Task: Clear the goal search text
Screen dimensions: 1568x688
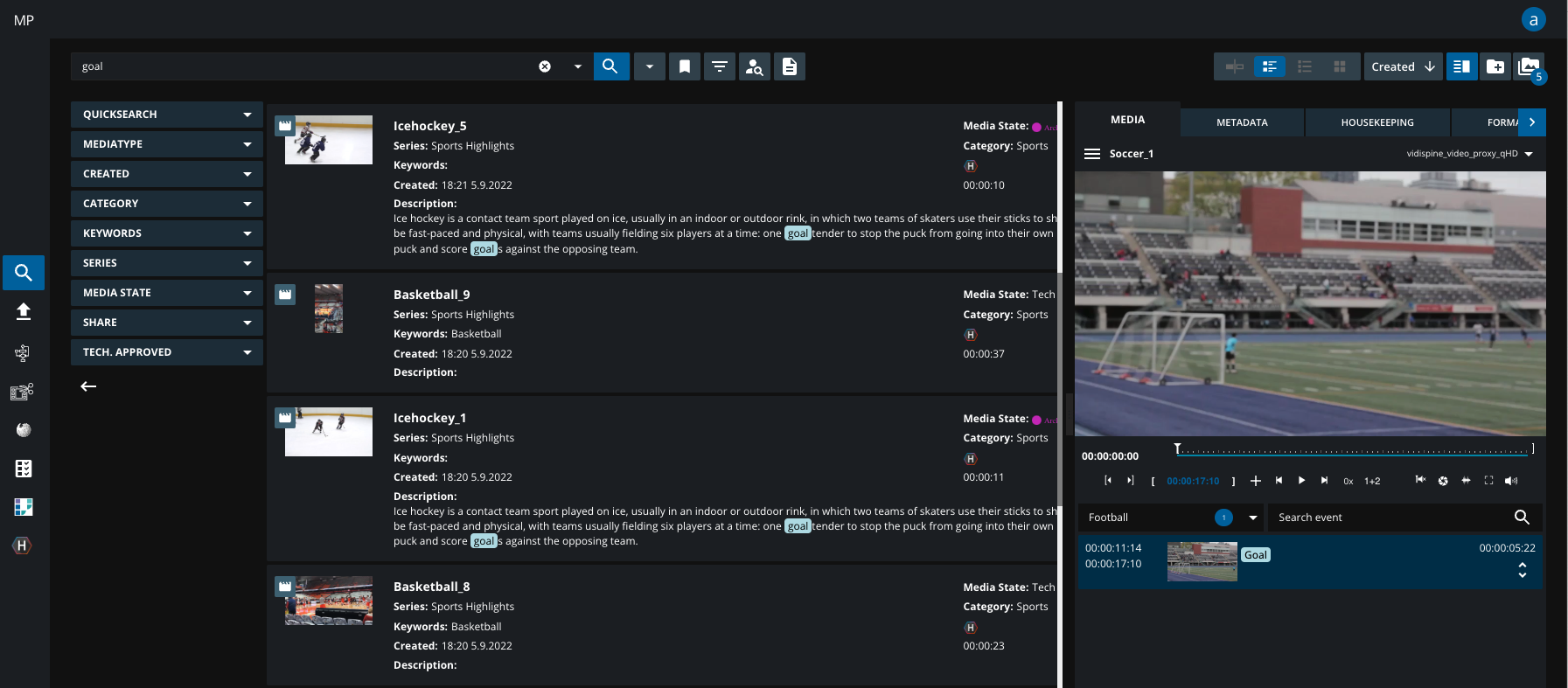Action: coord(545,66)
